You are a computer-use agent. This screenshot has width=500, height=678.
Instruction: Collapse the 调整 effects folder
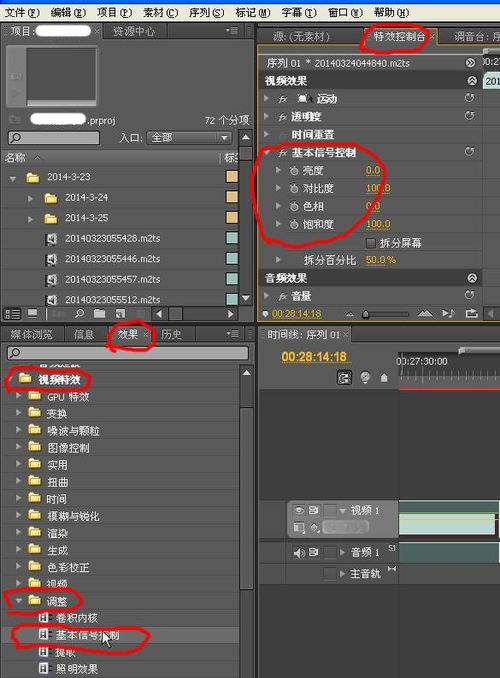coord(19,601)
